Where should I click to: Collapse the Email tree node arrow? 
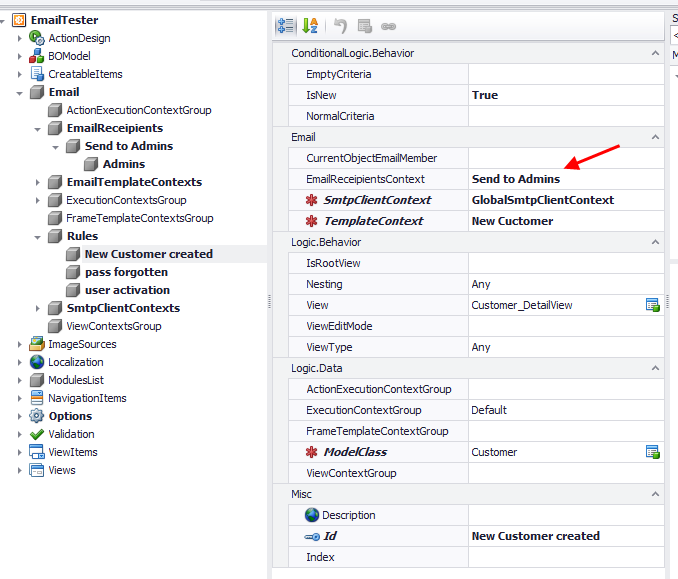[x=19, y=93]
